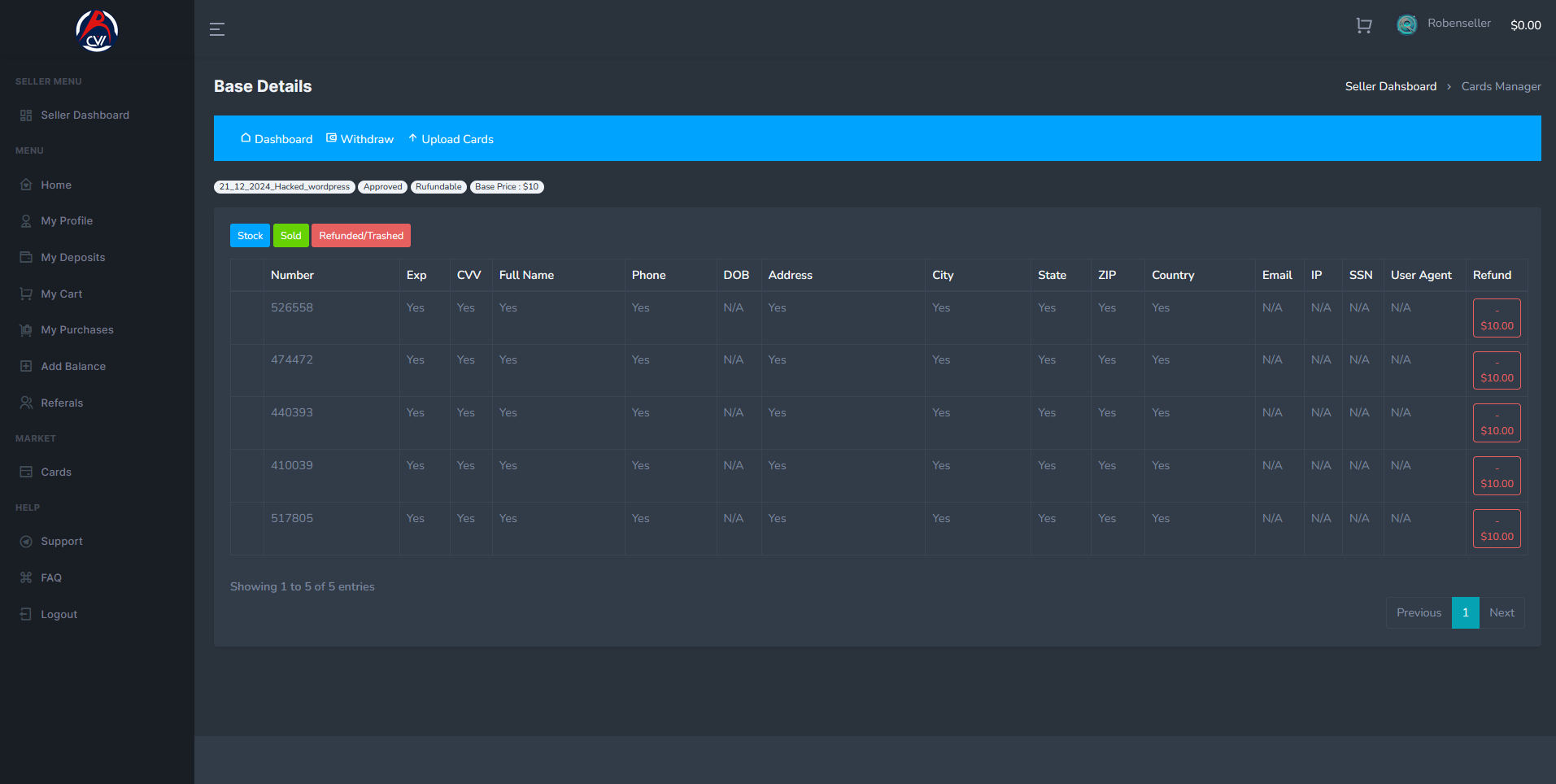Click the refund button for row 517805
1556x784 pixels.
coord(1497,529)
